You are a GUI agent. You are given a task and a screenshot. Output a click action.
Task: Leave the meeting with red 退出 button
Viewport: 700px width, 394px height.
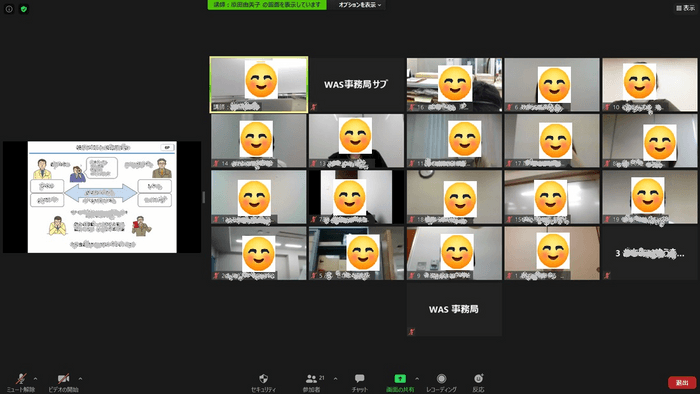[x=682, y=383]
